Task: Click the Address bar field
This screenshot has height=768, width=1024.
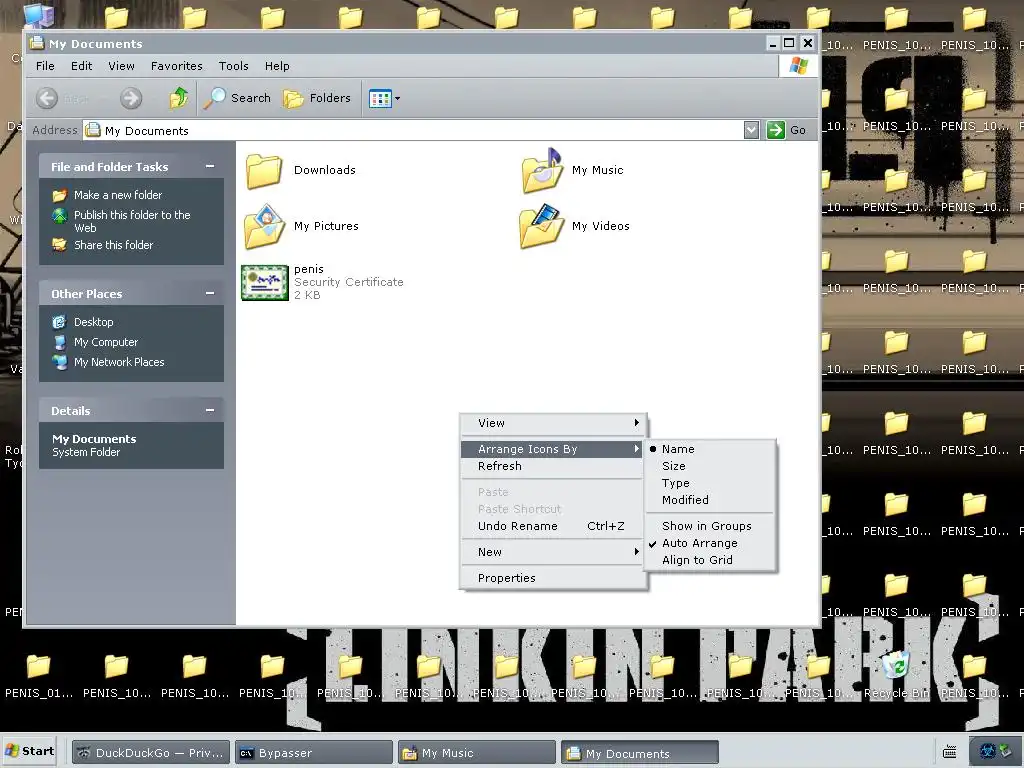Action: tap(413, 130)
